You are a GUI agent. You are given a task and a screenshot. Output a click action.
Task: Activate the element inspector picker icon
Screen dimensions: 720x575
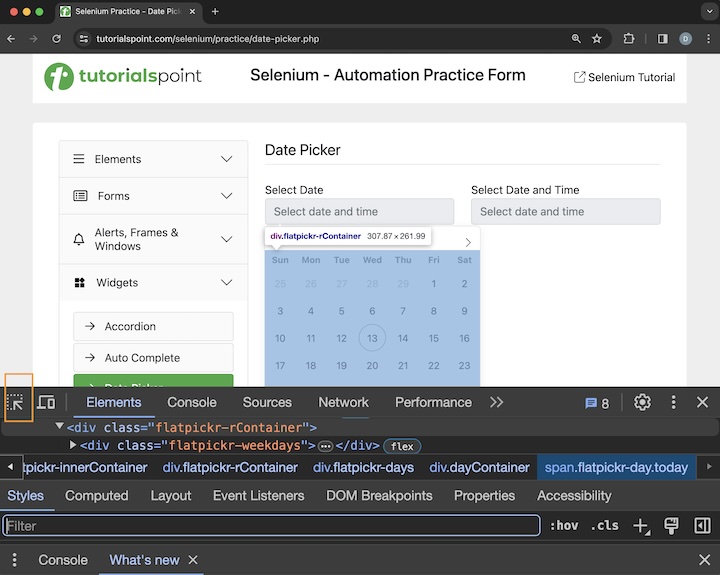pos(16,402)
